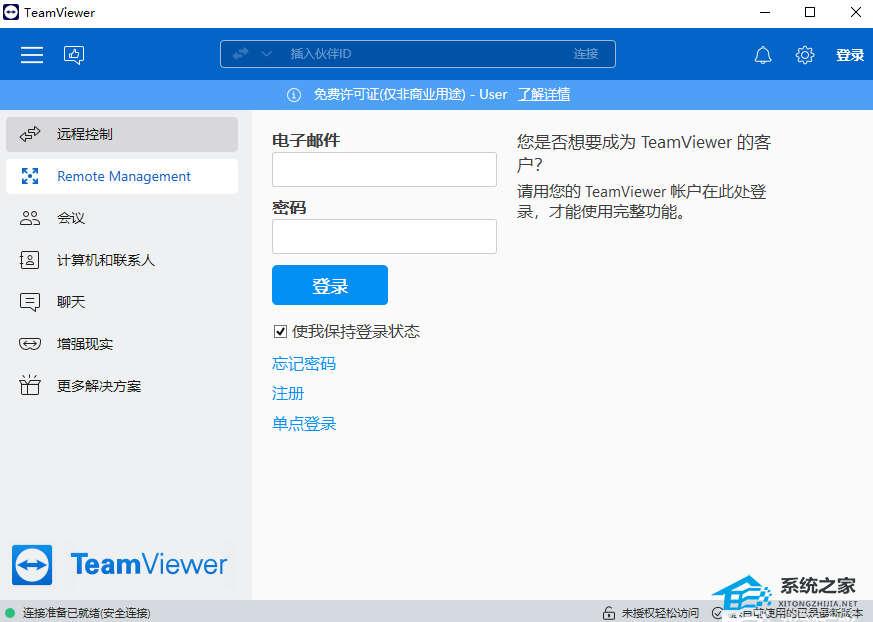The height and width of the screenshot is (622, 873).
Task: Open the hamburger menu
Action: [x=32, y=55]
